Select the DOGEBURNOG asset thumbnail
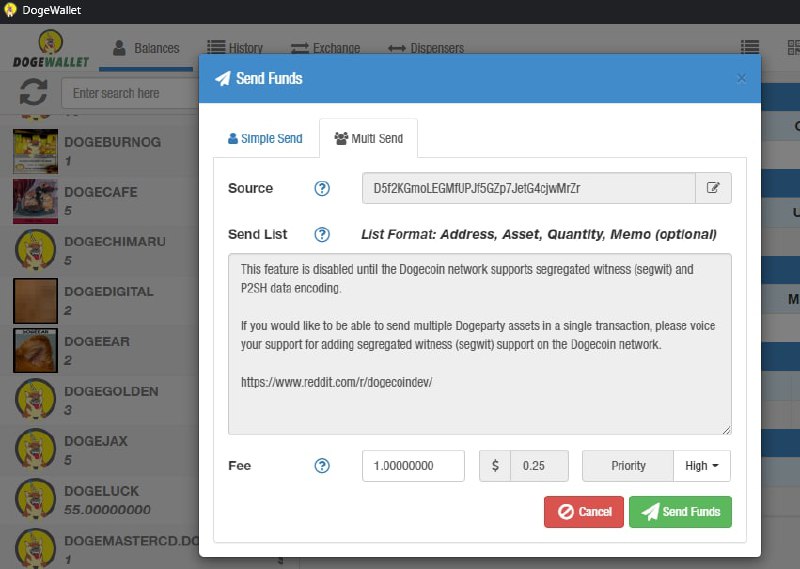 click(35, 152)
